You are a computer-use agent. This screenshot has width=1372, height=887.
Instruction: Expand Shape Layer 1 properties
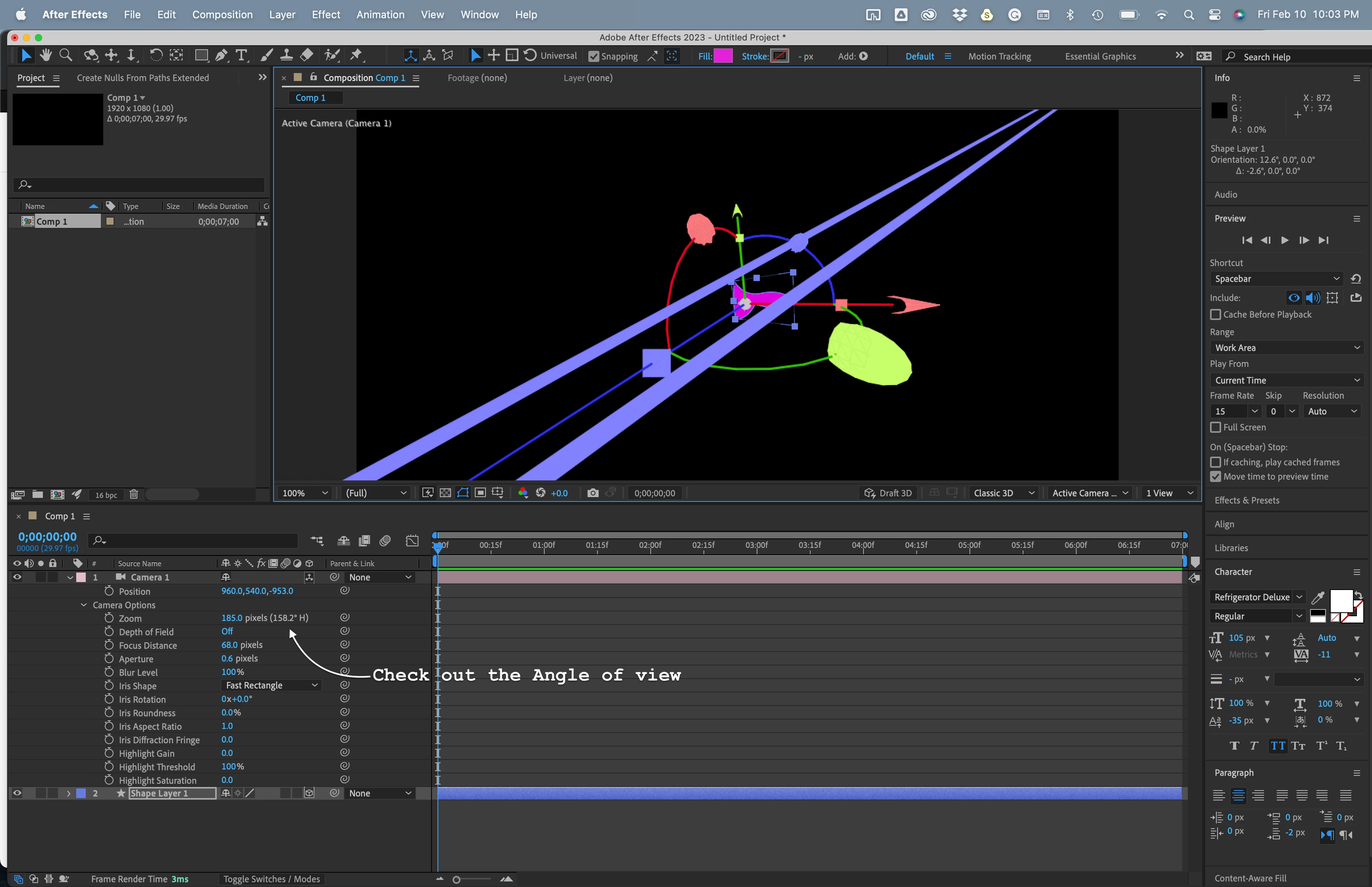tap(69, 793)
